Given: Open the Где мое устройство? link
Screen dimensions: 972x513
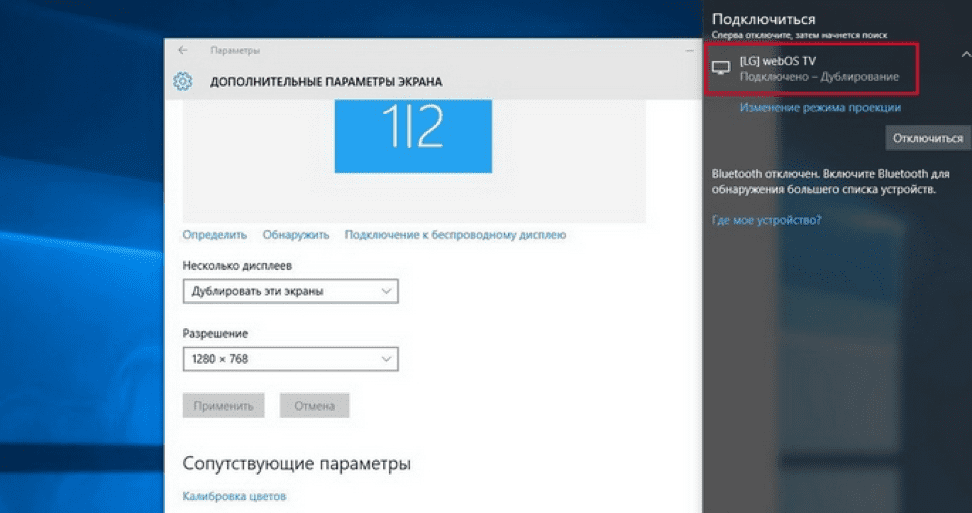Looking at the screenshot, I should click(x=766, y=220).
